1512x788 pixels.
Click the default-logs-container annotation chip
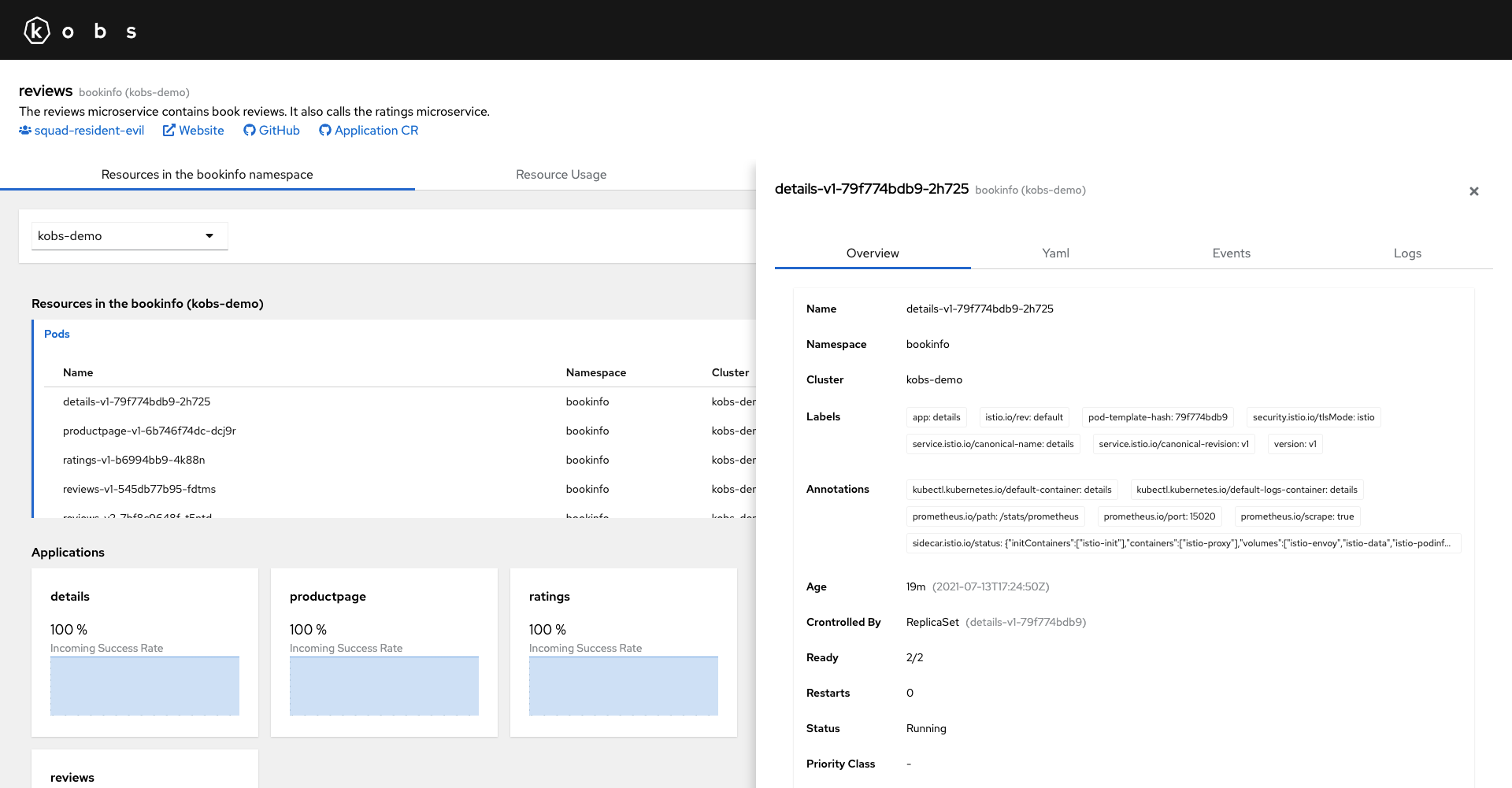(1247, 490)
